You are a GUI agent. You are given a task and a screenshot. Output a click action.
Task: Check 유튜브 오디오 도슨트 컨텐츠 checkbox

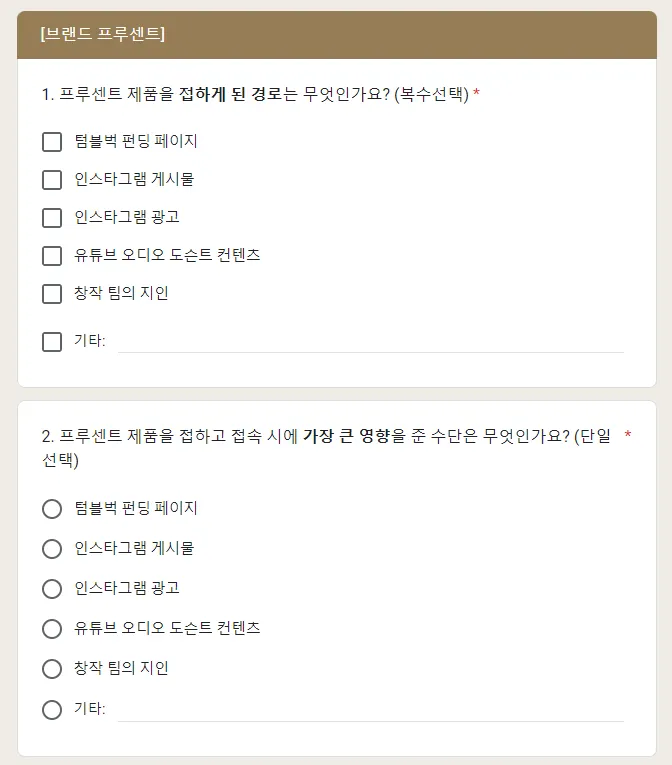coord(52,256)
